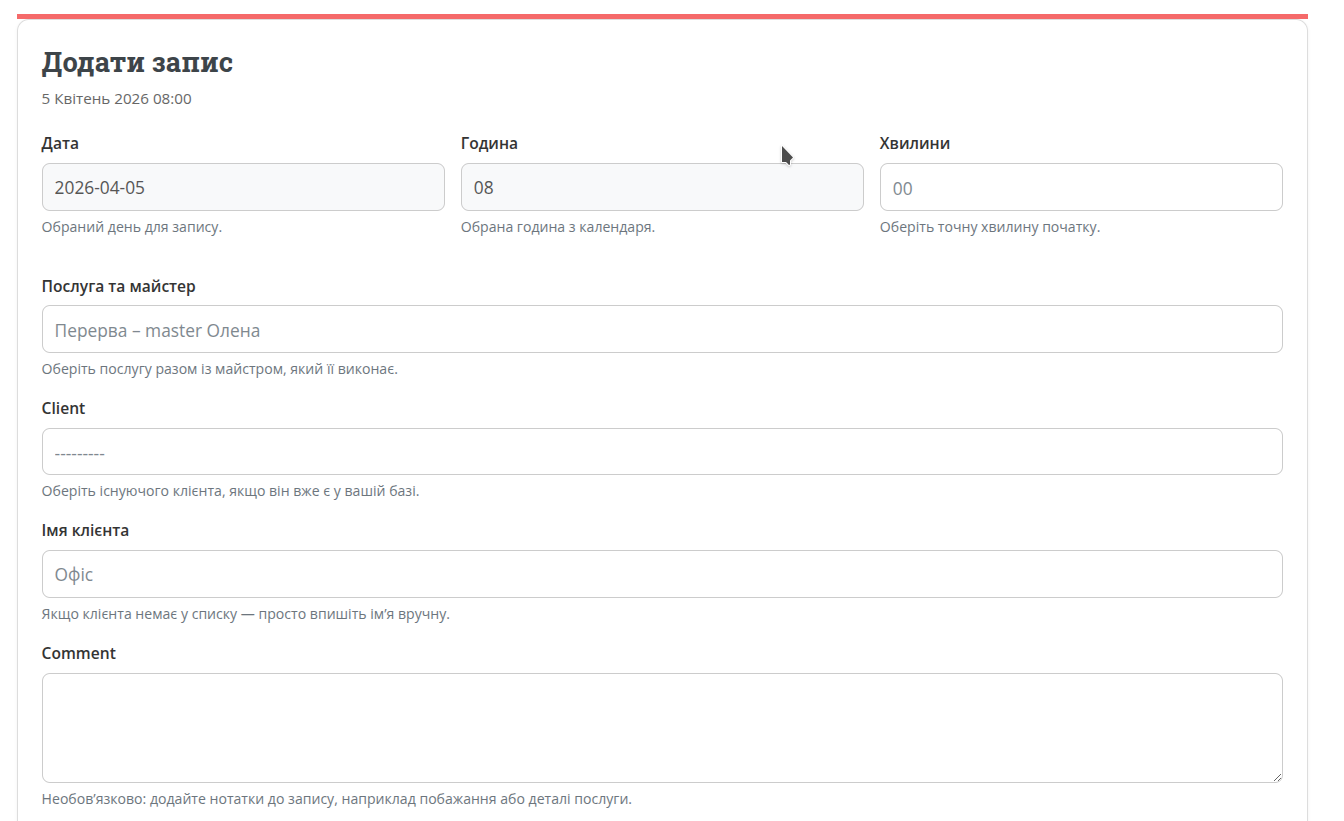Viewport: 1344px width, 821px height.
Task: Click the Дата field showing 2026-04-05
Action: coord(243,187)
